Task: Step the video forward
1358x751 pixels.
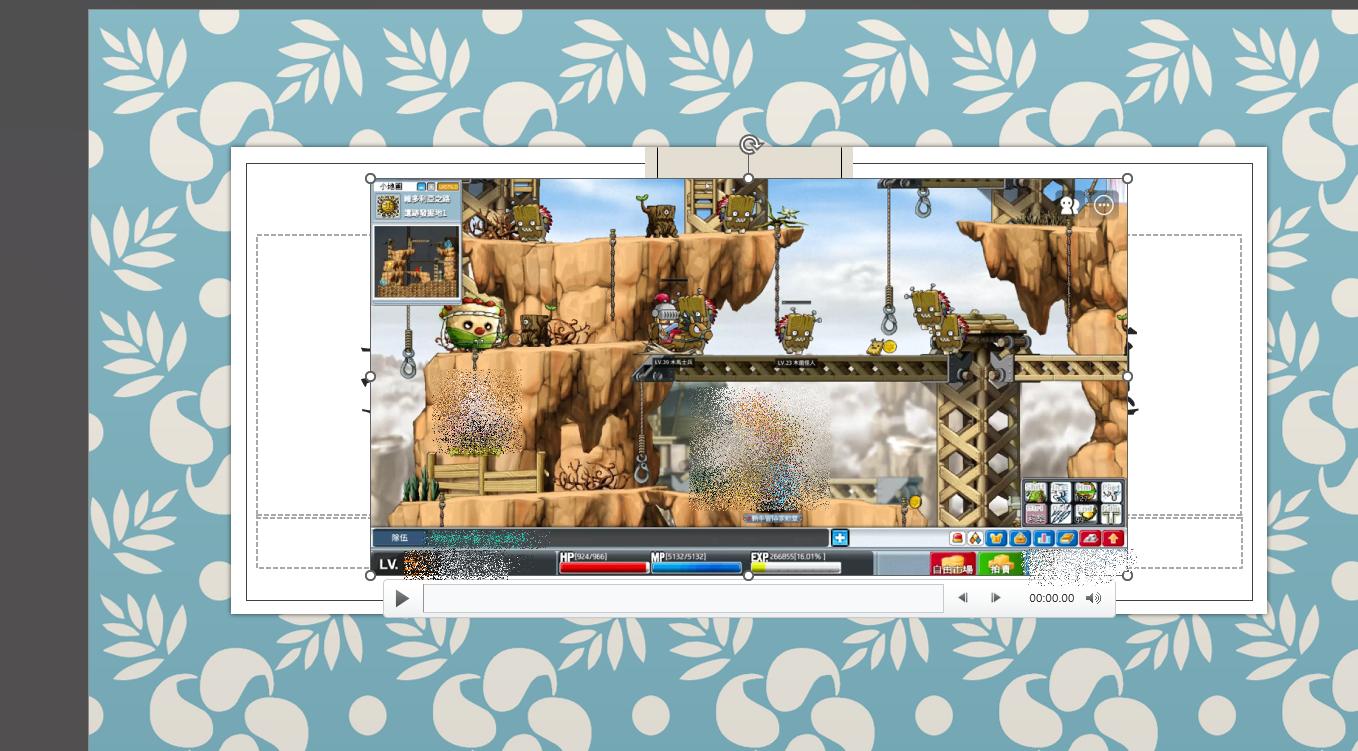Action: click(995, 598)
